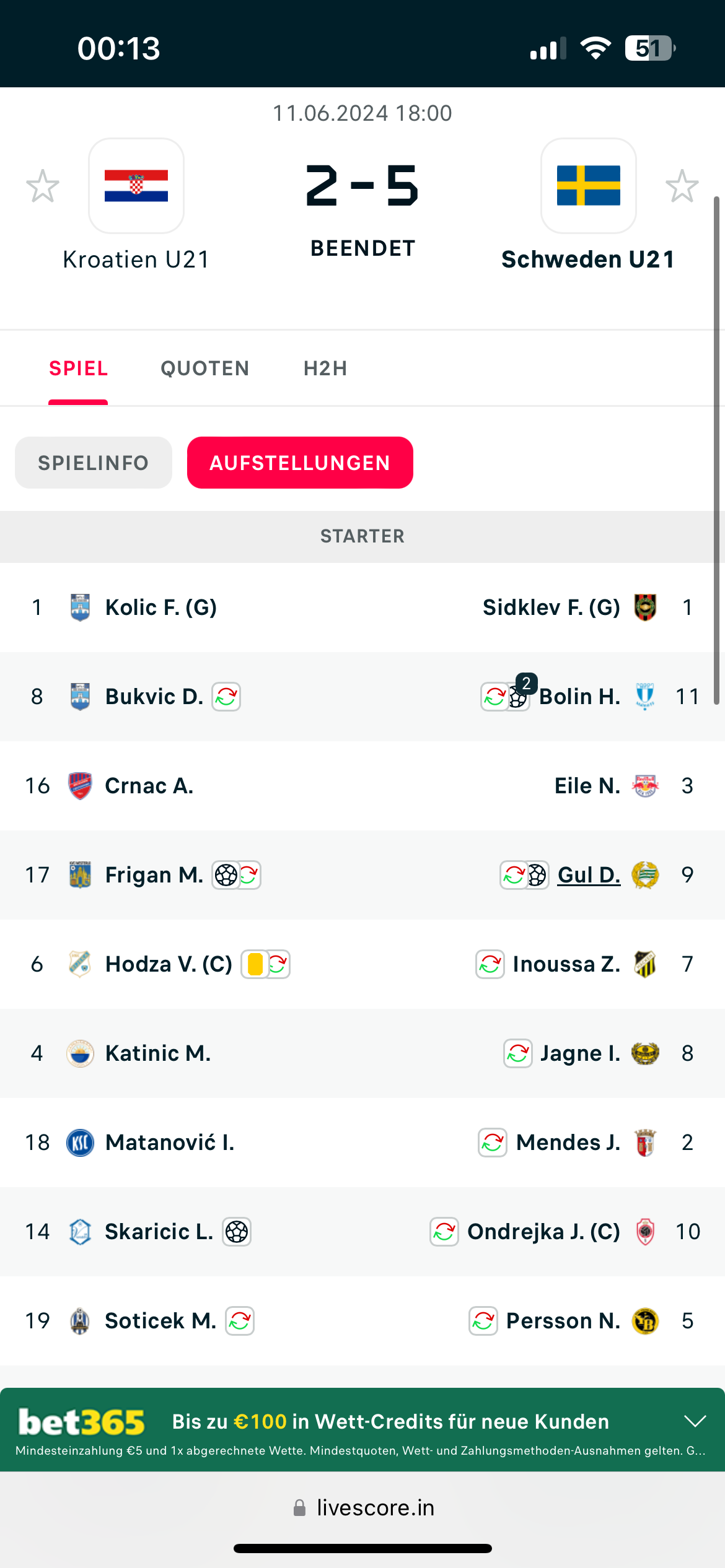
Task: Tap the goal ball icon beside Skaricic L.
Action: [237, 1232]
